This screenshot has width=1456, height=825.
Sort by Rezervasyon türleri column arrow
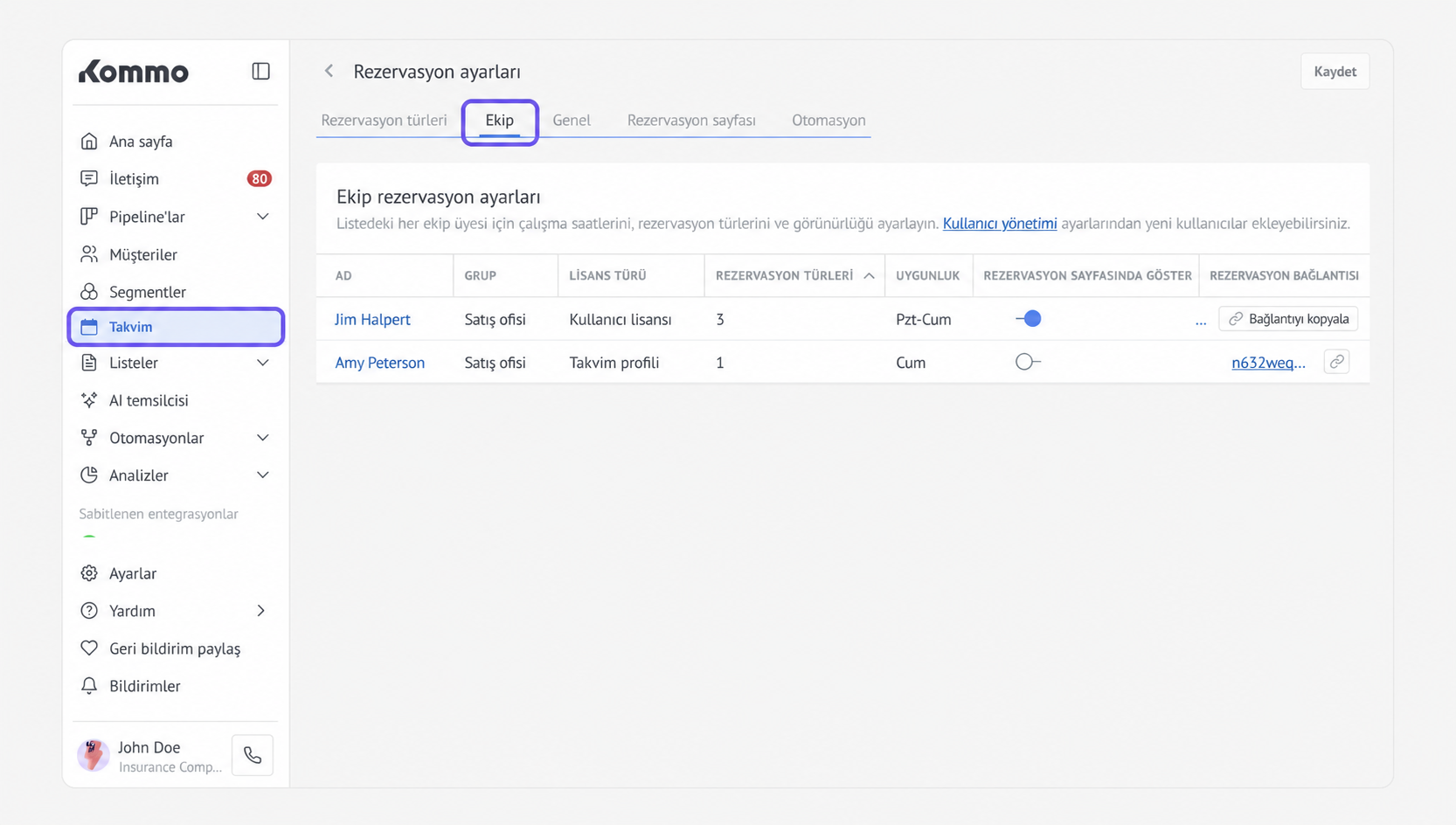pos(869,275)
